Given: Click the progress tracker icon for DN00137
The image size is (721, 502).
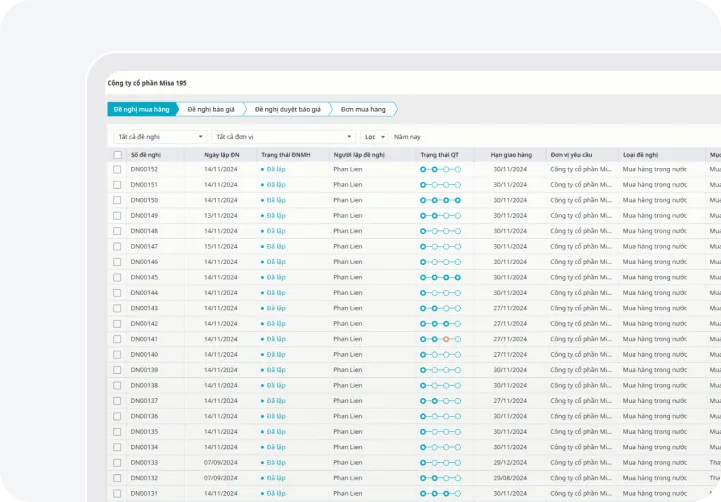Looking at the screenshot, I should tap(440, 401).
